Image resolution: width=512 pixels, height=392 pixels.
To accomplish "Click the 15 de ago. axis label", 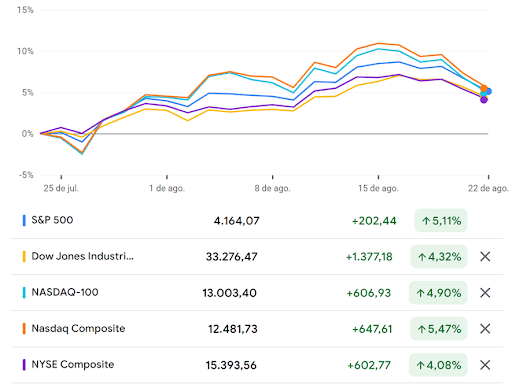I will (x=378, y=188).
